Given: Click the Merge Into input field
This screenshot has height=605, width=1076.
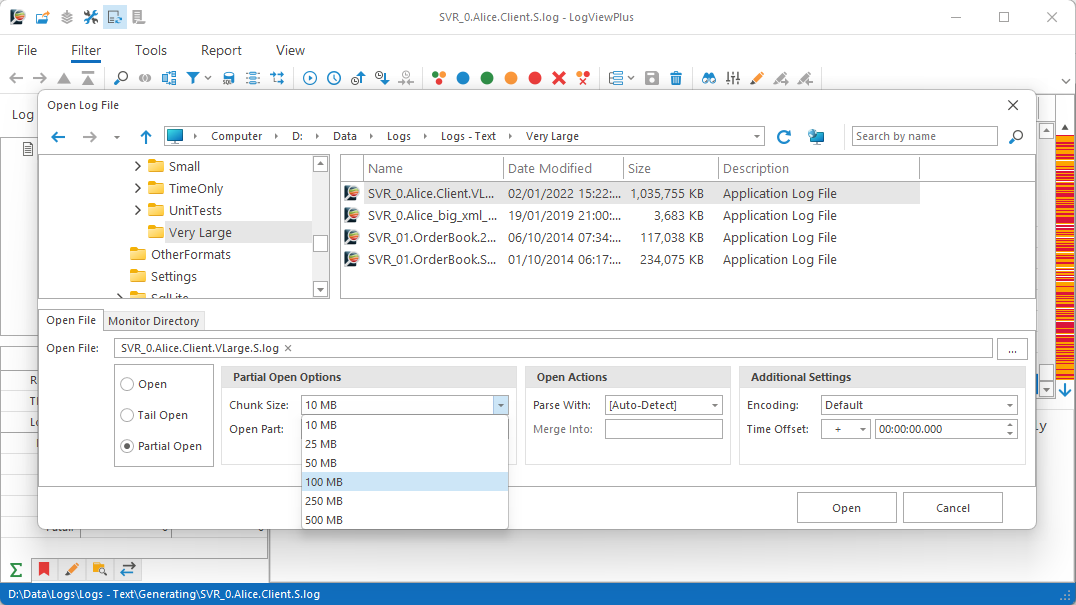Looking at the screenshot, I should pyautogui.click(x=664, y=429).
